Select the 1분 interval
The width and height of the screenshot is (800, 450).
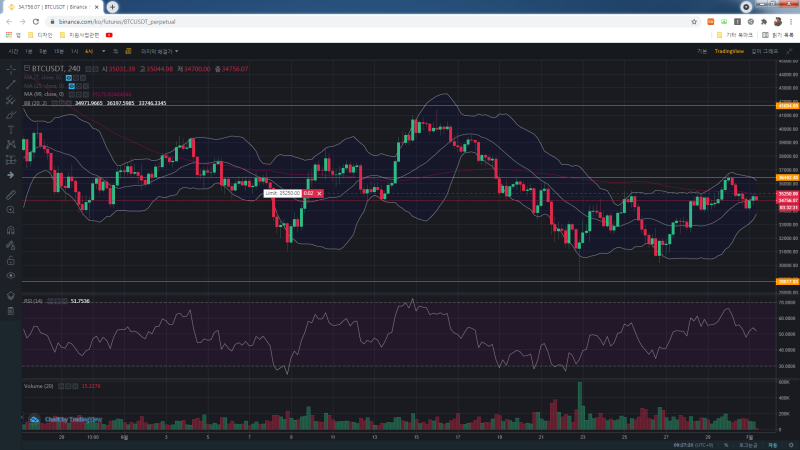[29, 51]
